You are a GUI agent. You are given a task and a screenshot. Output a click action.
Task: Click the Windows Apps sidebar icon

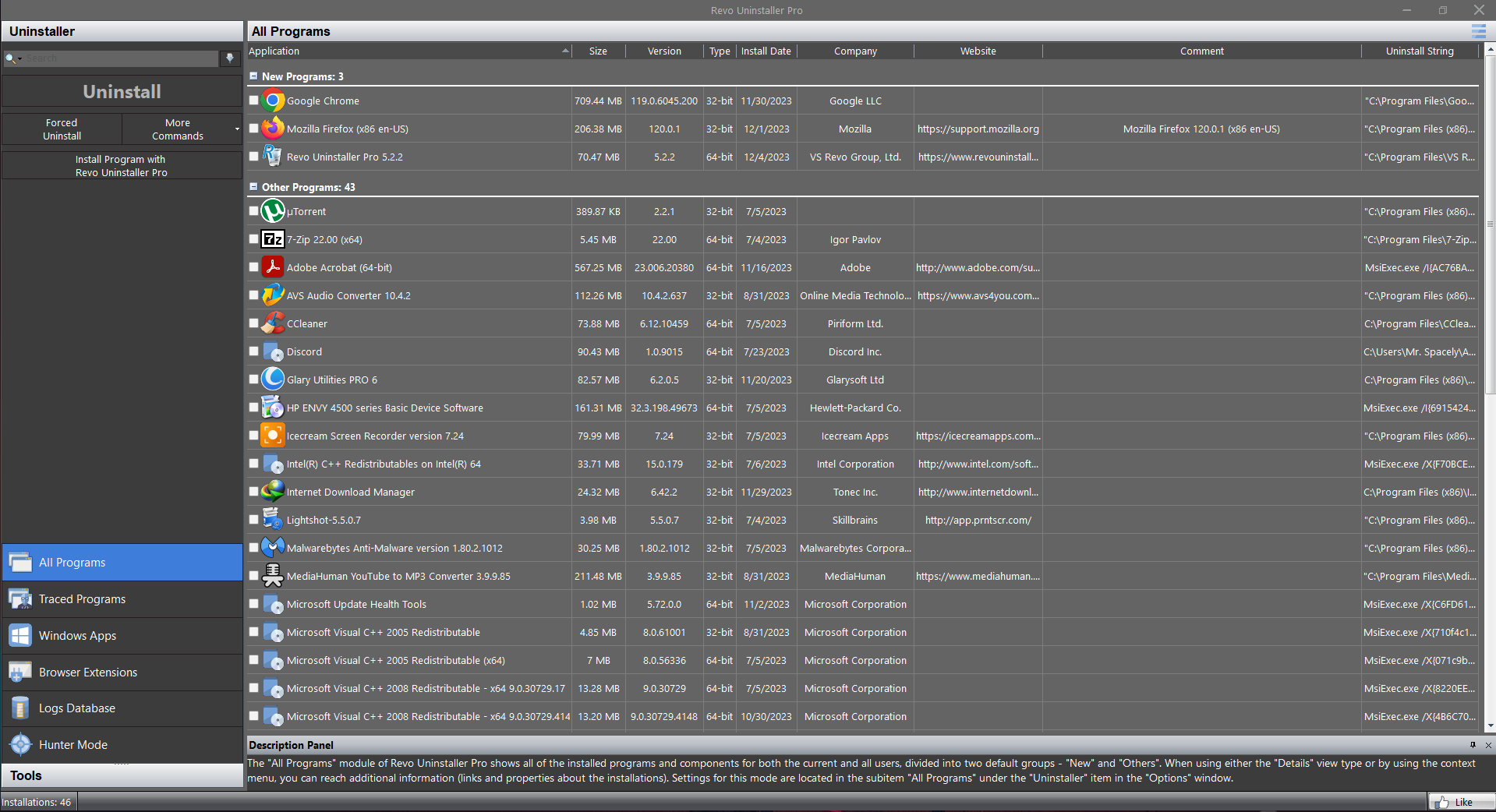[x=20, y=635]
